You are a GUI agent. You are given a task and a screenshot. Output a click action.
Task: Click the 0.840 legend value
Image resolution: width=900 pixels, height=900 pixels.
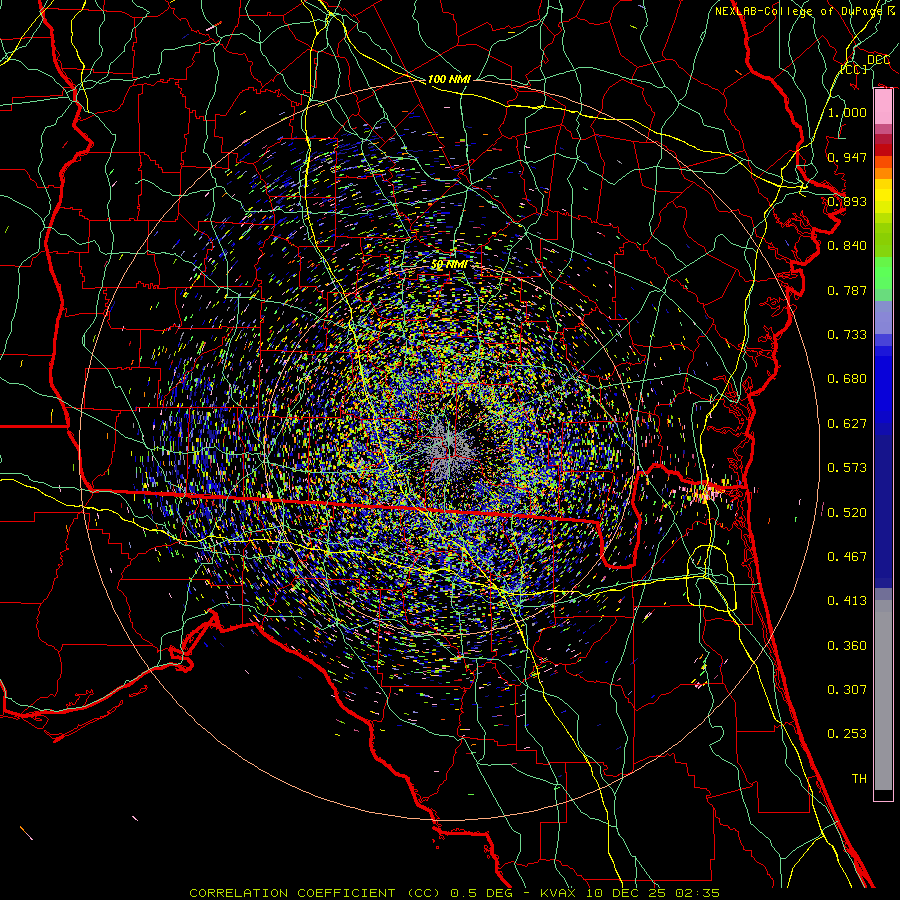click(847, 246)
